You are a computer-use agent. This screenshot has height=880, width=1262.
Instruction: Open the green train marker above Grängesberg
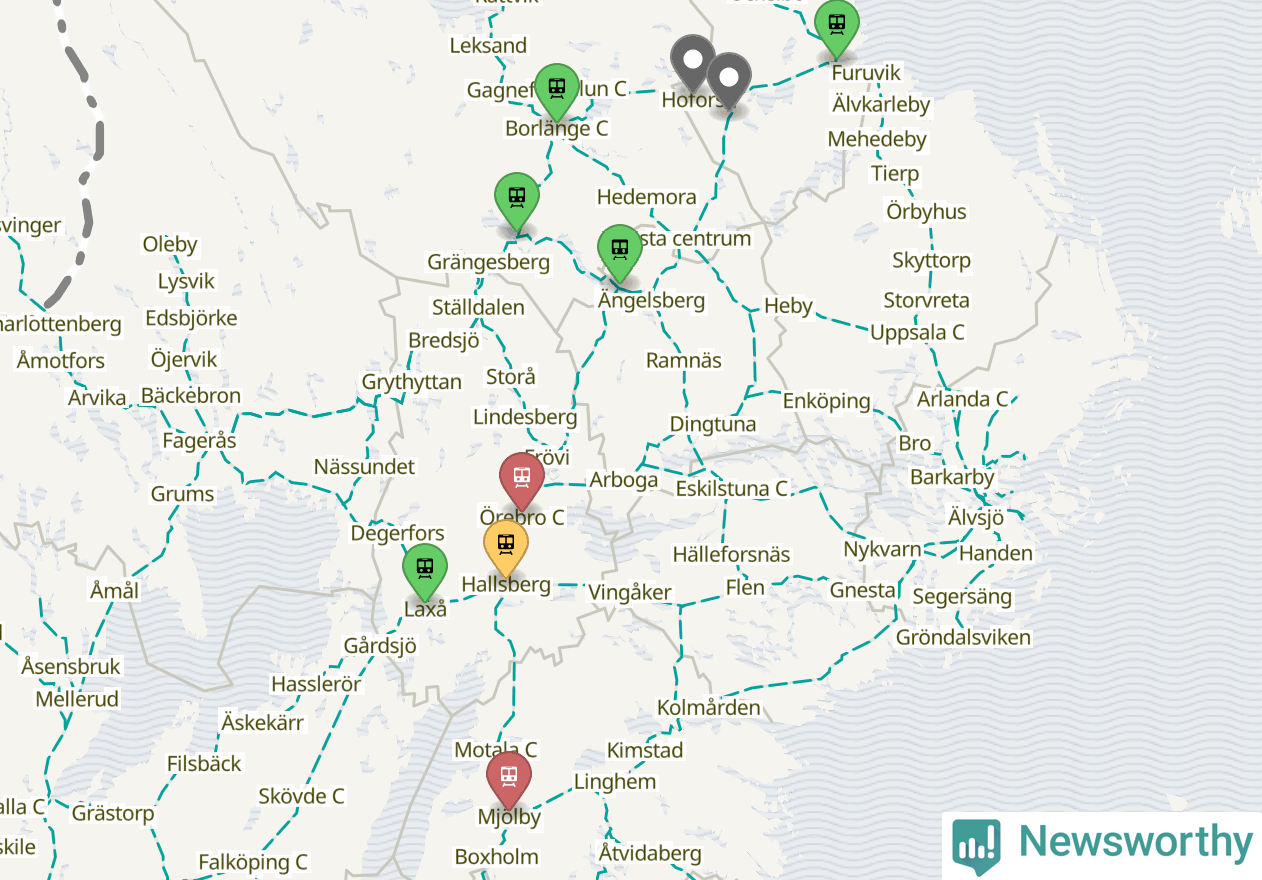pyautogui.click(x=517, y=202)
